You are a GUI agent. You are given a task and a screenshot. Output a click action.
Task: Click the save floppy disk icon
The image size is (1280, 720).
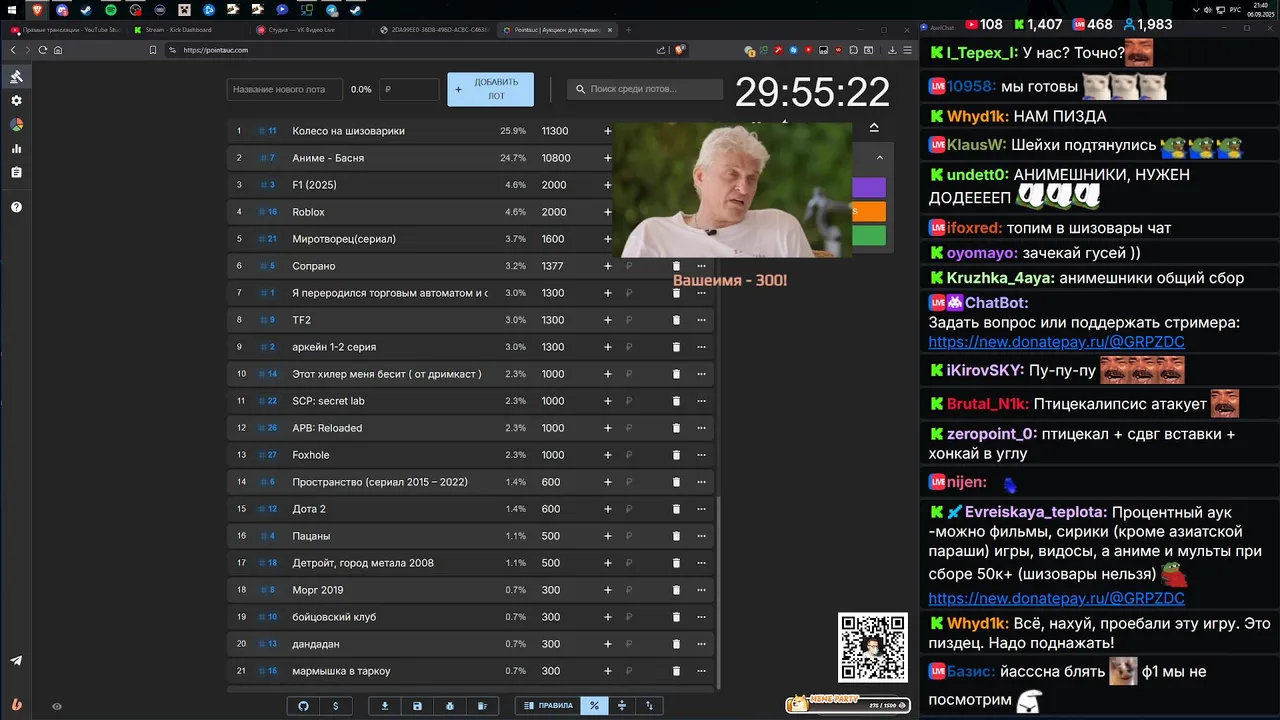tap(417, 706)
